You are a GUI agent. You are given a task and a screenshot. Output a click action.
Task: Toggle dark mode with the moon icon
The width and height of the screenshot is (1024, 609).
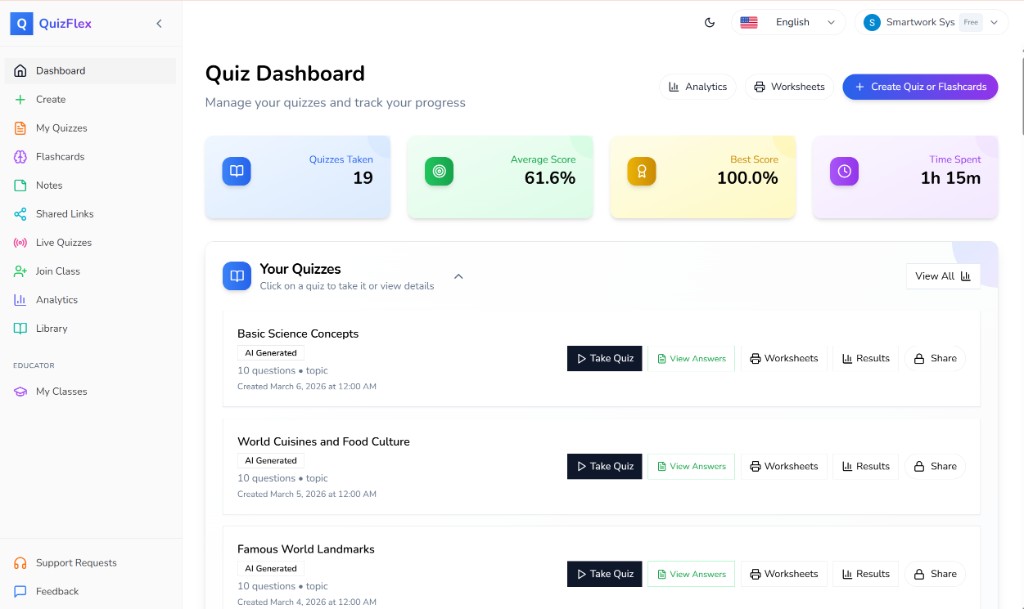pos(710,23)
